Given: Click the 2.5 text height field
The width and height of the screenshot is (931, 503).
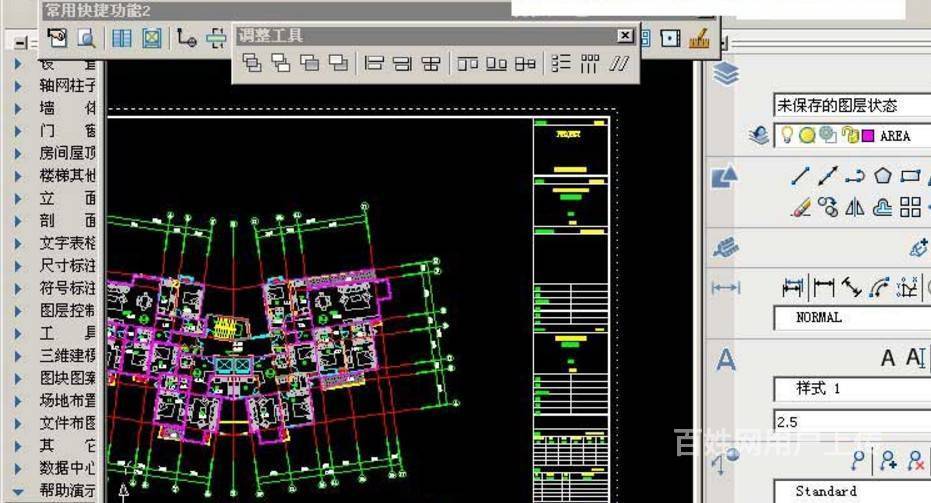Looking at the screenshot, I should [x=850, y=421].
